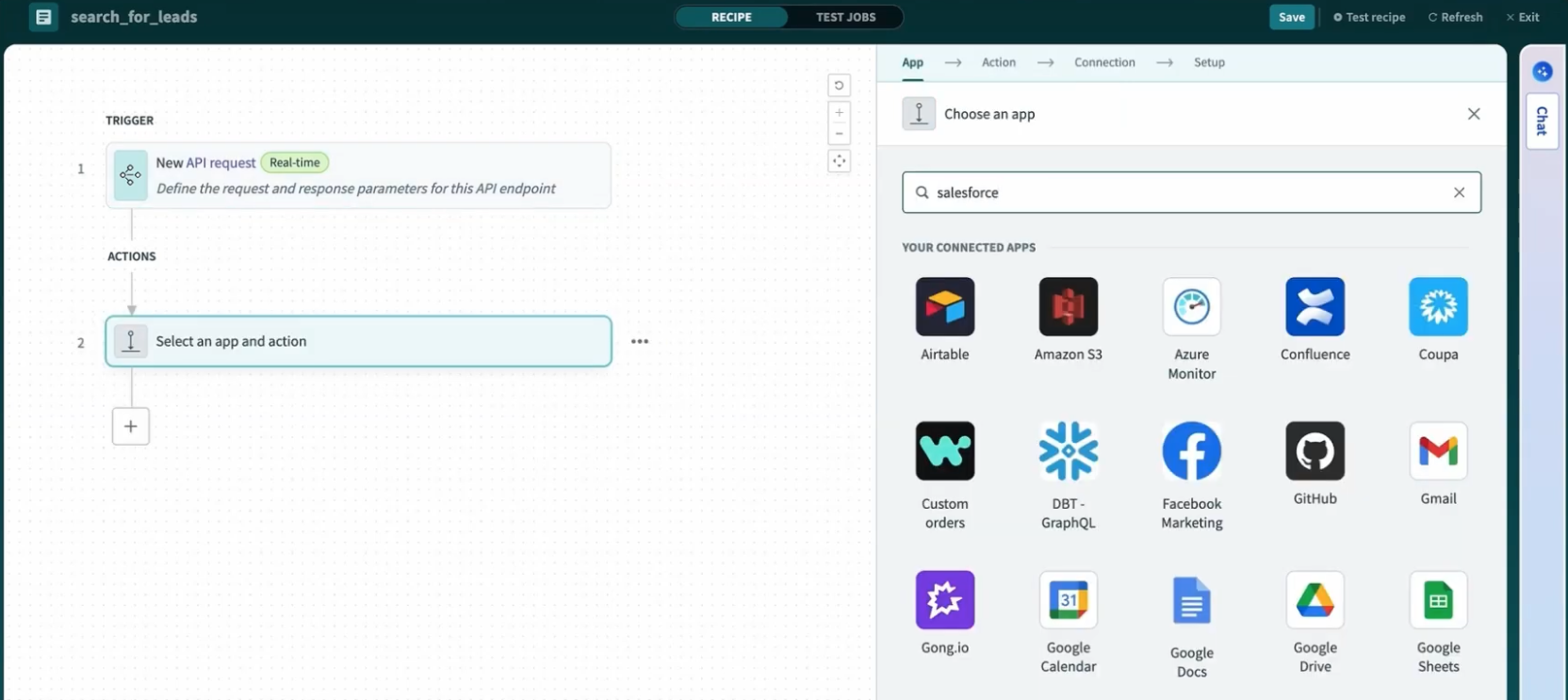Click the app search field
Viewport: 1568px width, 700px height.
click(1191, 192)
